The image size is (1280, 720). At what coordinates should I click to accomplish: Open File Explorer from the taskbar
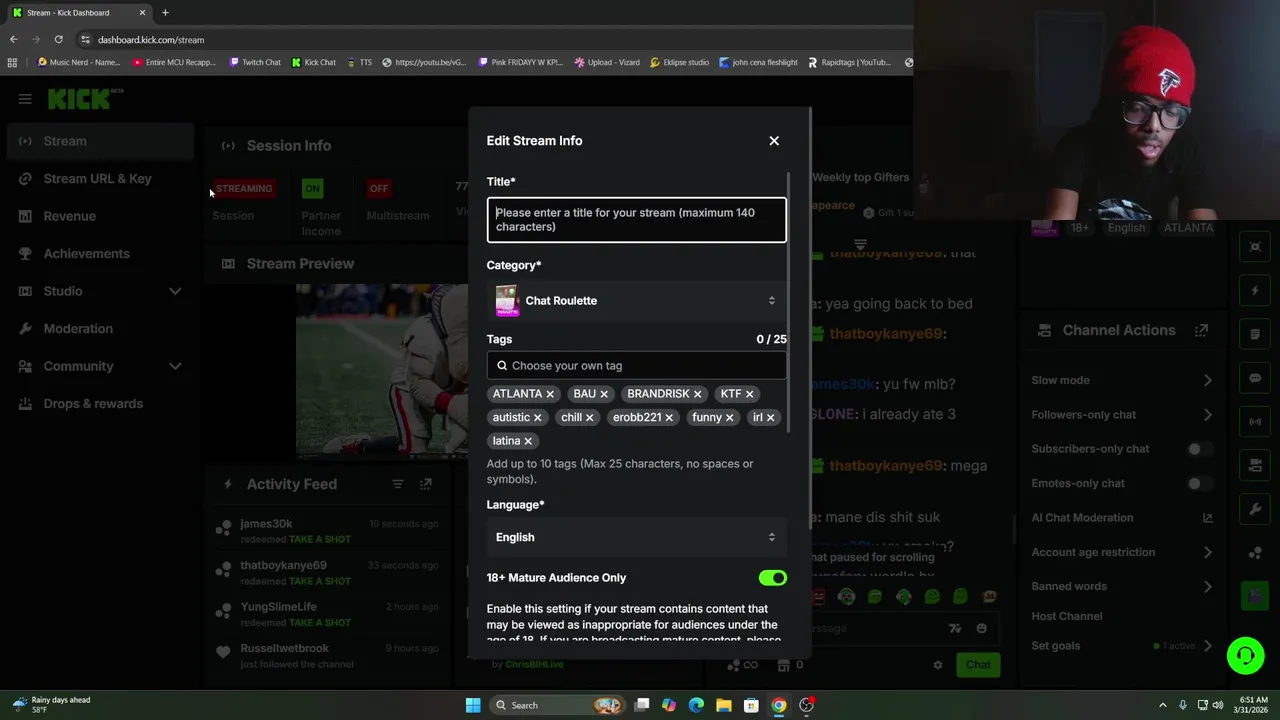pos(723,706)
